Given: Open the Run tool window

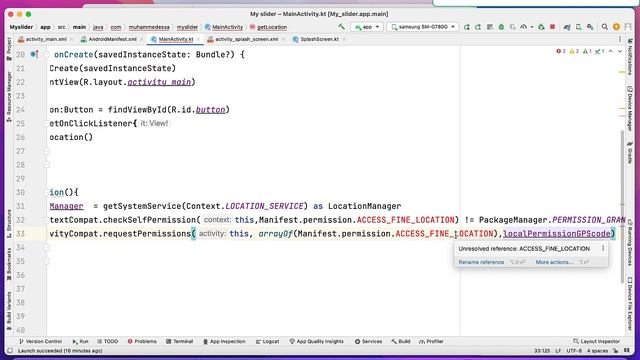Looking at the screenshot, I should pyautogui.click(x=80, y=341).
